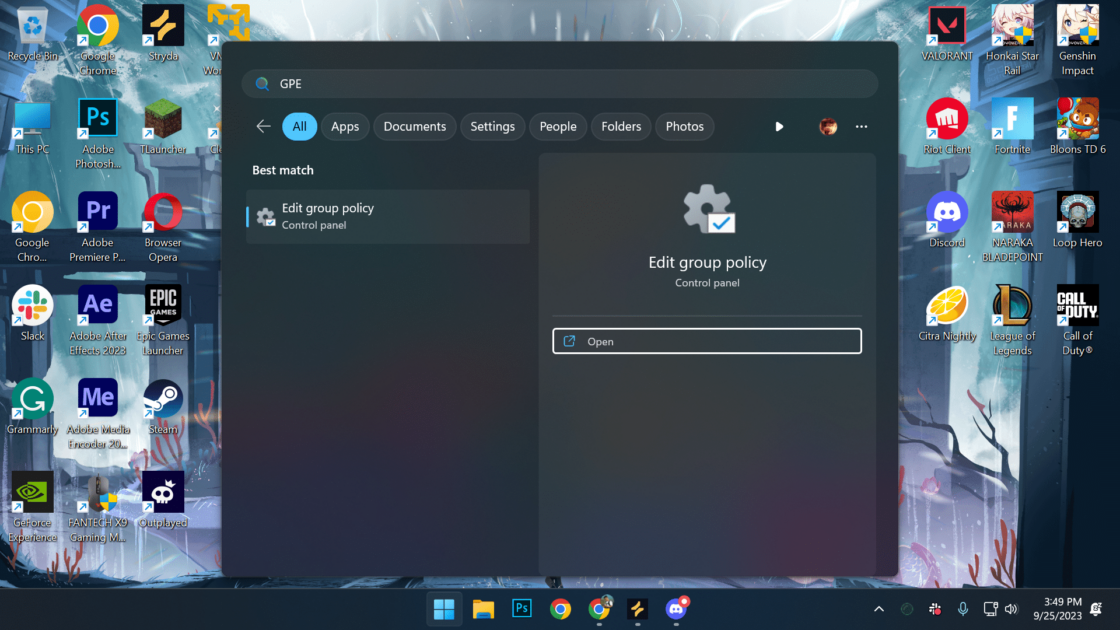Viewport: 1120px width, 630px height.
Task: Open FANTECH X9 Gaming Mouse shortcut
Action: [x=98, y=507]
